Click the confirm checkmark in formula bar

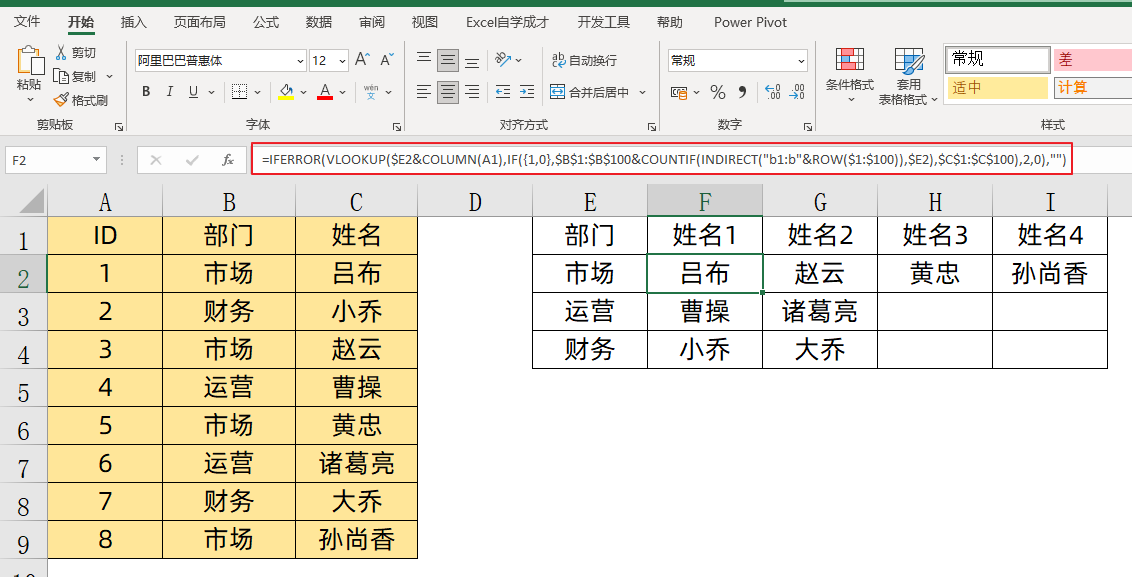tap(192, 160)
